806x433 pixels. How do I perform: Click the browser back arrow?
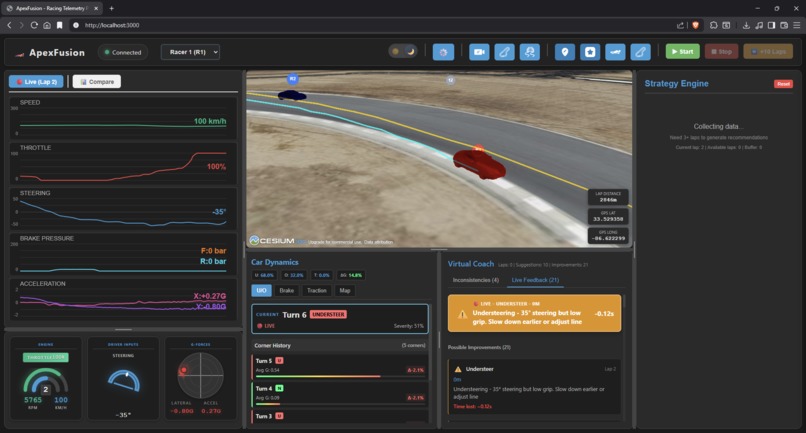click(9, 25)
